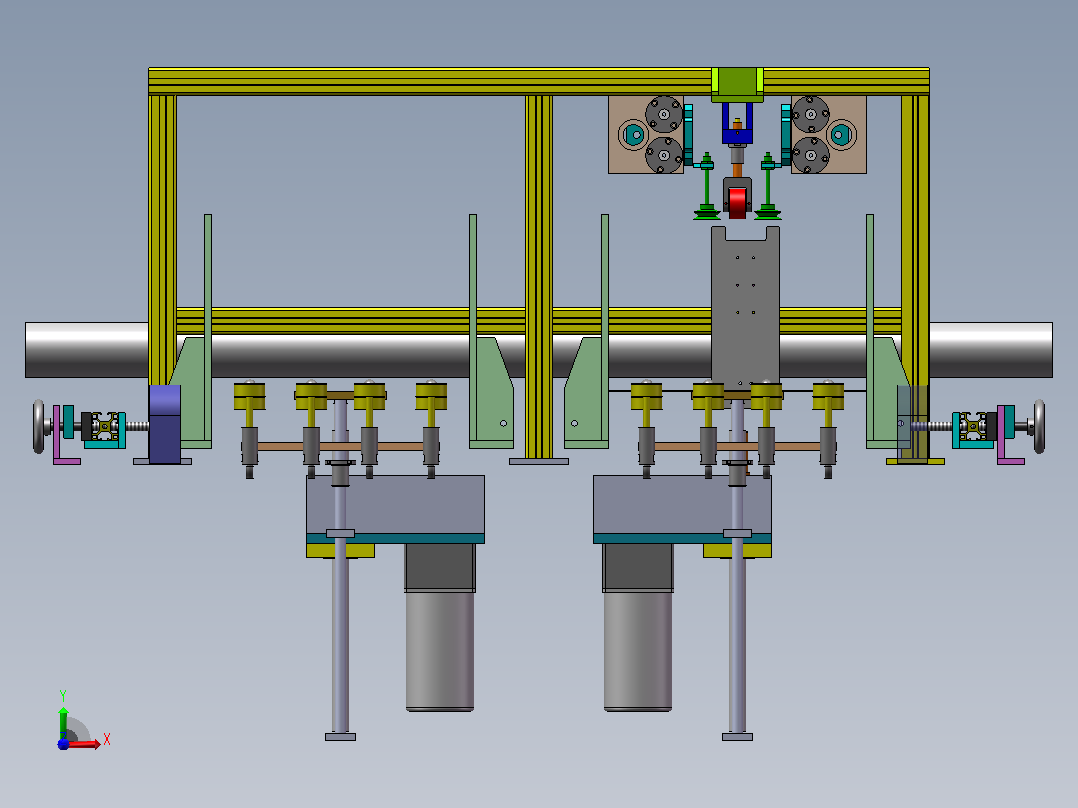Click the left gray motor cylinder
The height and width of the screenshot is (808, 1078).
439,651
